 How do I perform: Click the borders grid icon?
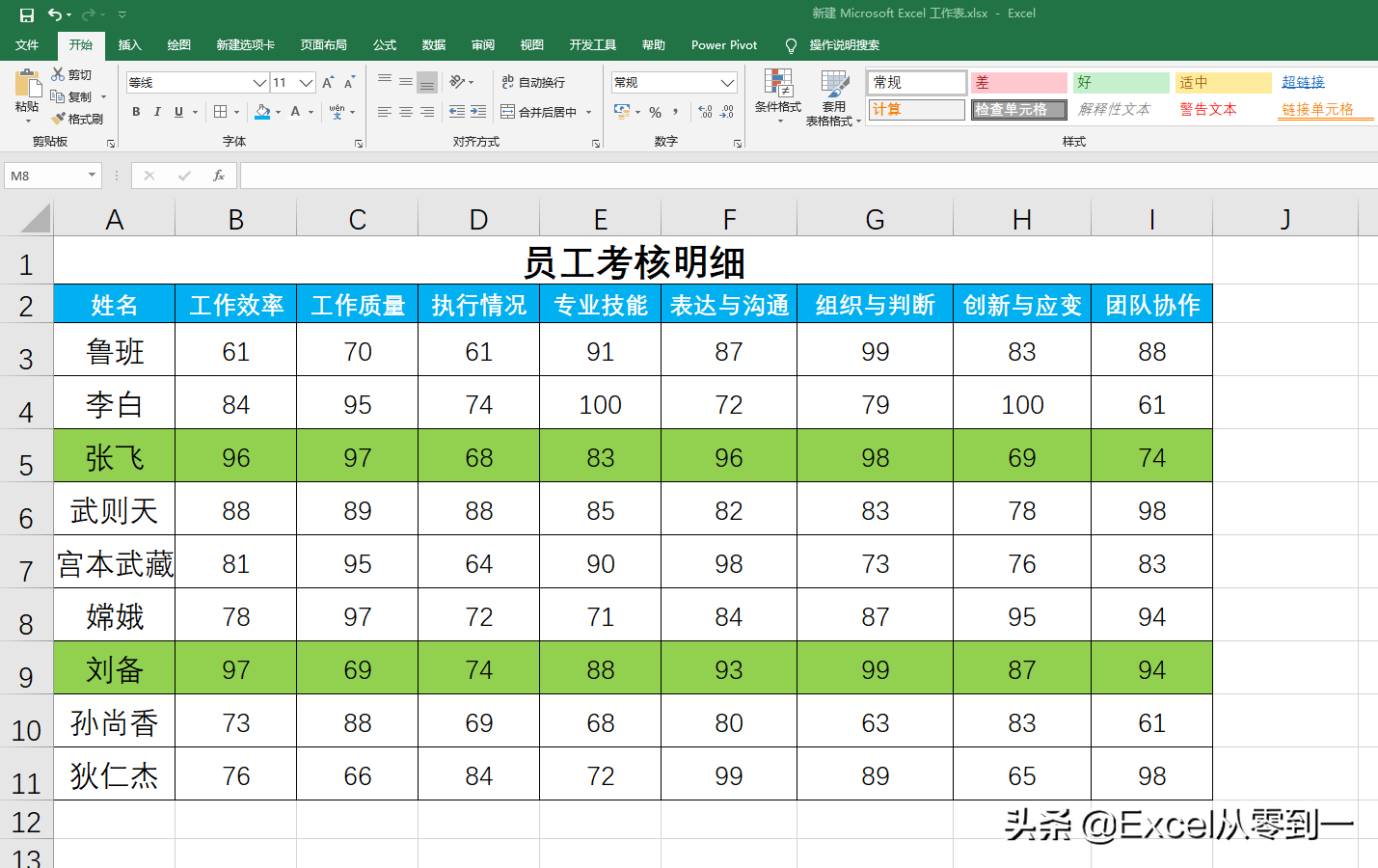(x=220, y=112)
